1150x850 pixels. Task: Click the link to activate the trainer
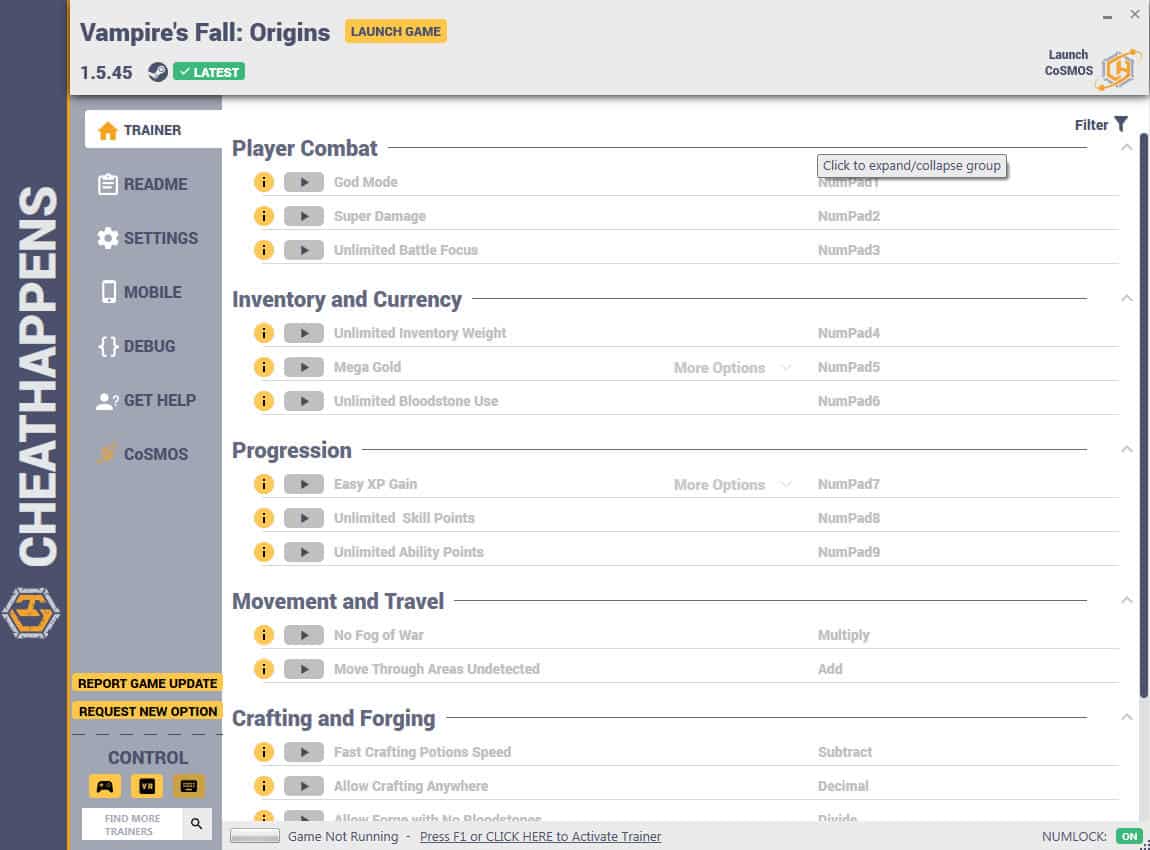pyautogui.click(x=541, y=837)
